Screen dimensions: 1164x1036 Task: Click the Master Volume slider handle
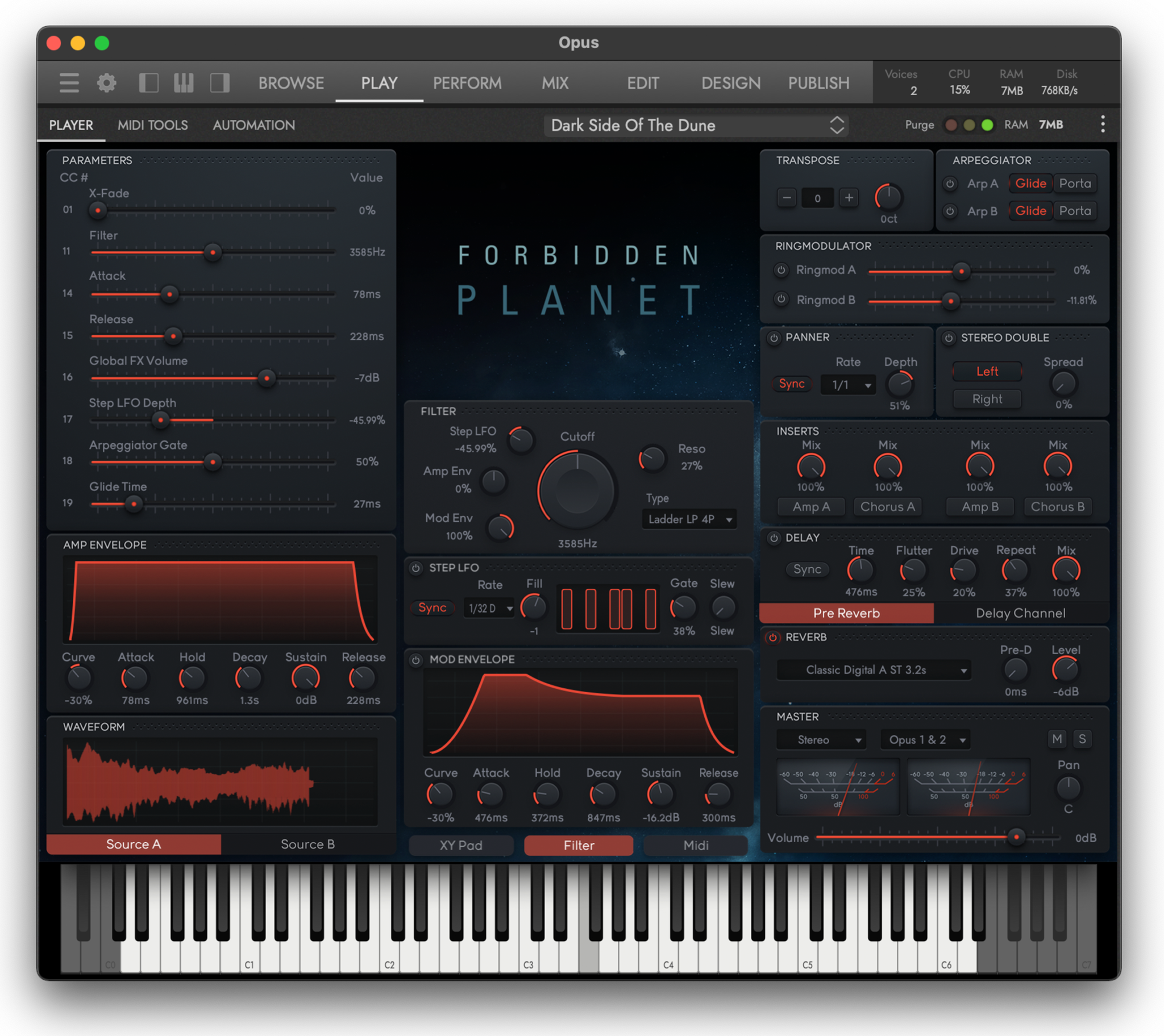(1016, 837)
